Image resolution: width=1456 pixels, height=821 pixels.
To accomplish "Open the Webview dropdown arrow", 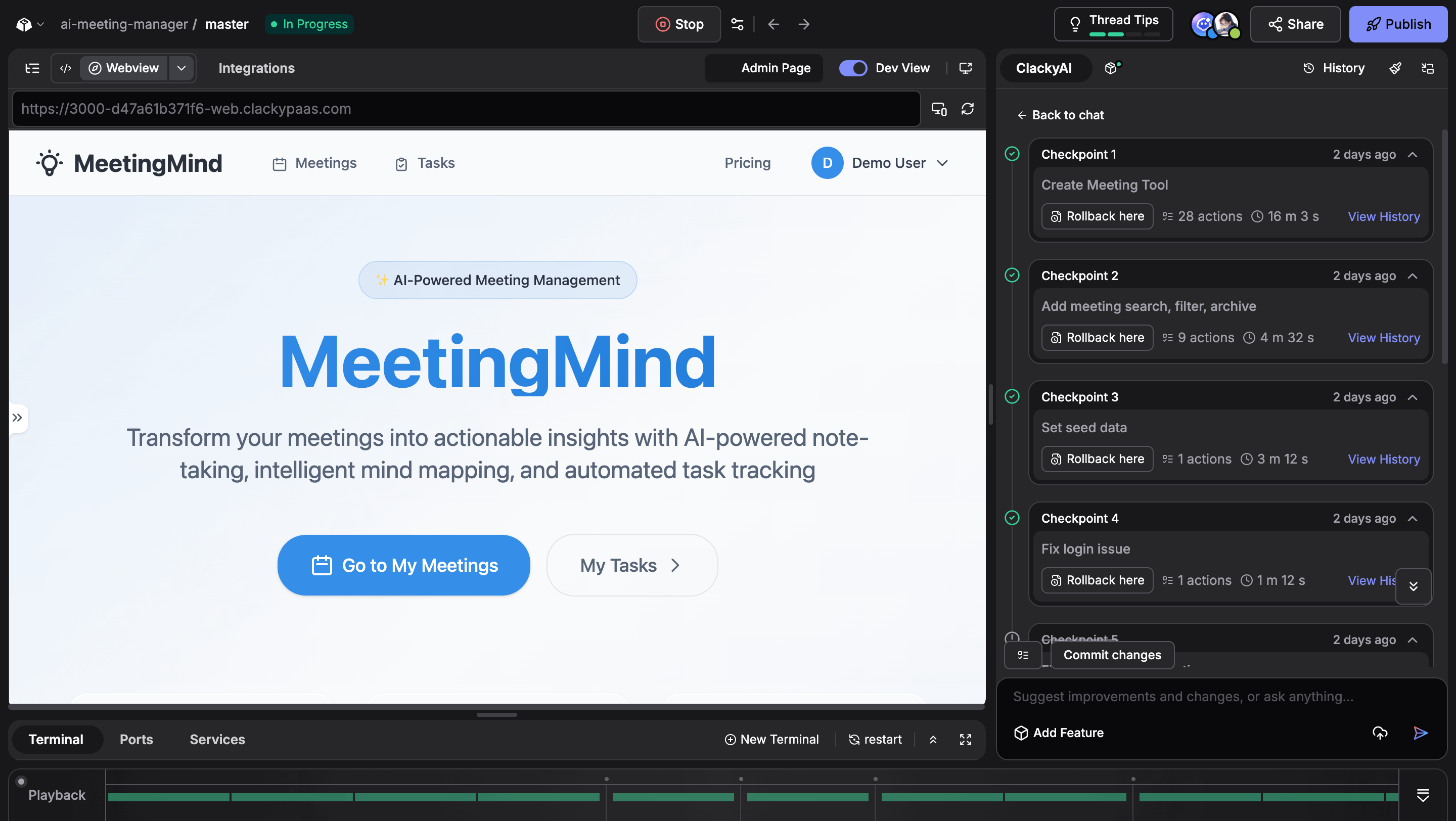I will [x=181, y=68].
